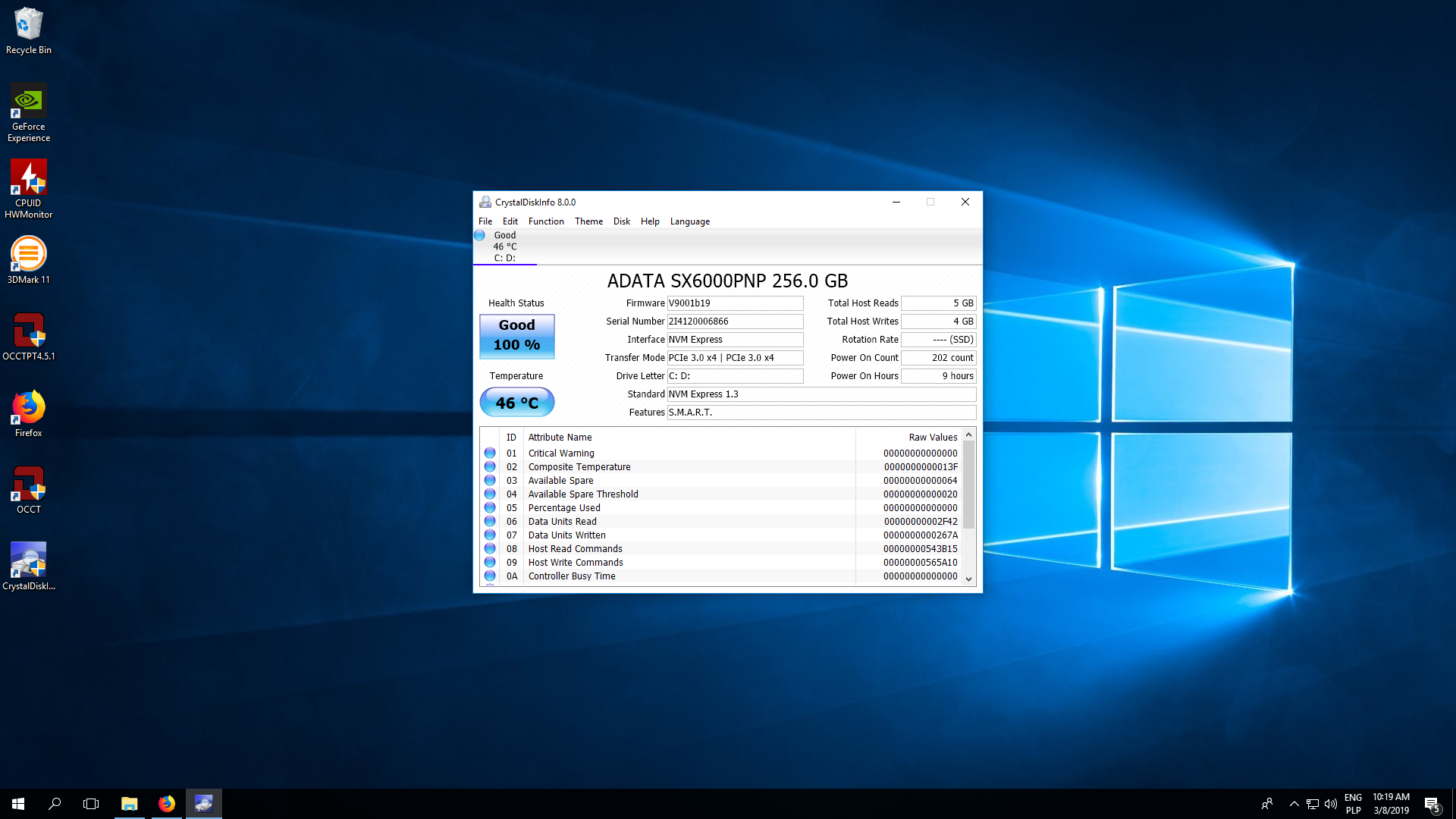Open the Disk menu
The width and height of the screenshot is (1456, 819).
[x=622, y=221]
